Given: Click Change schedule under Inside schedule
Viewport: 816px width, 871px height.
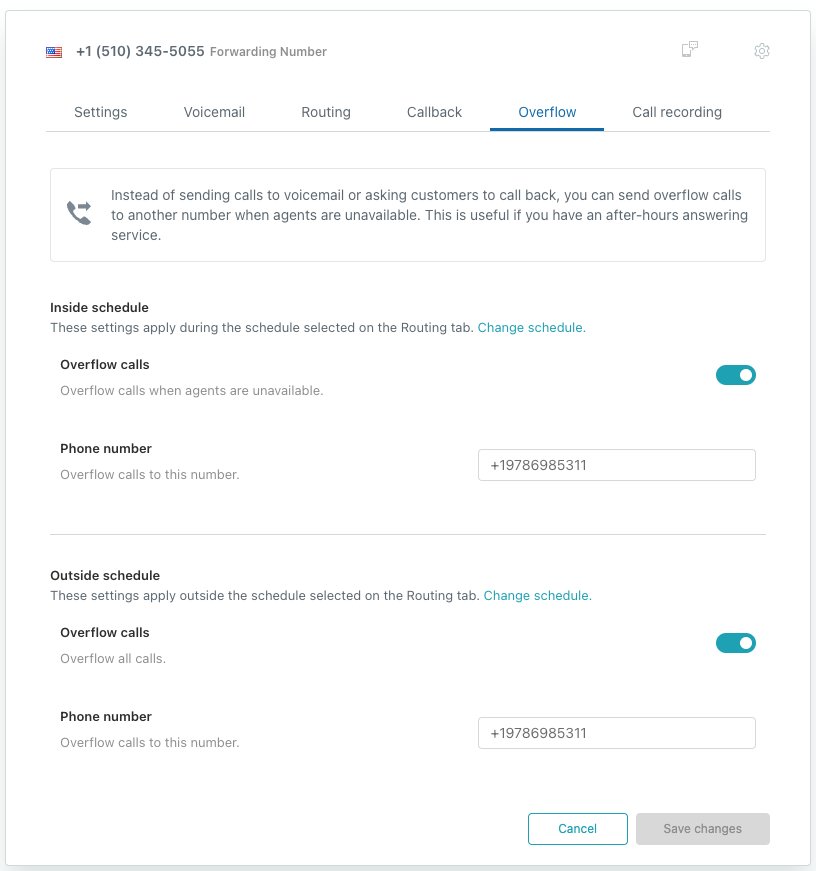Looking at the screenshot, I should 531,328.
